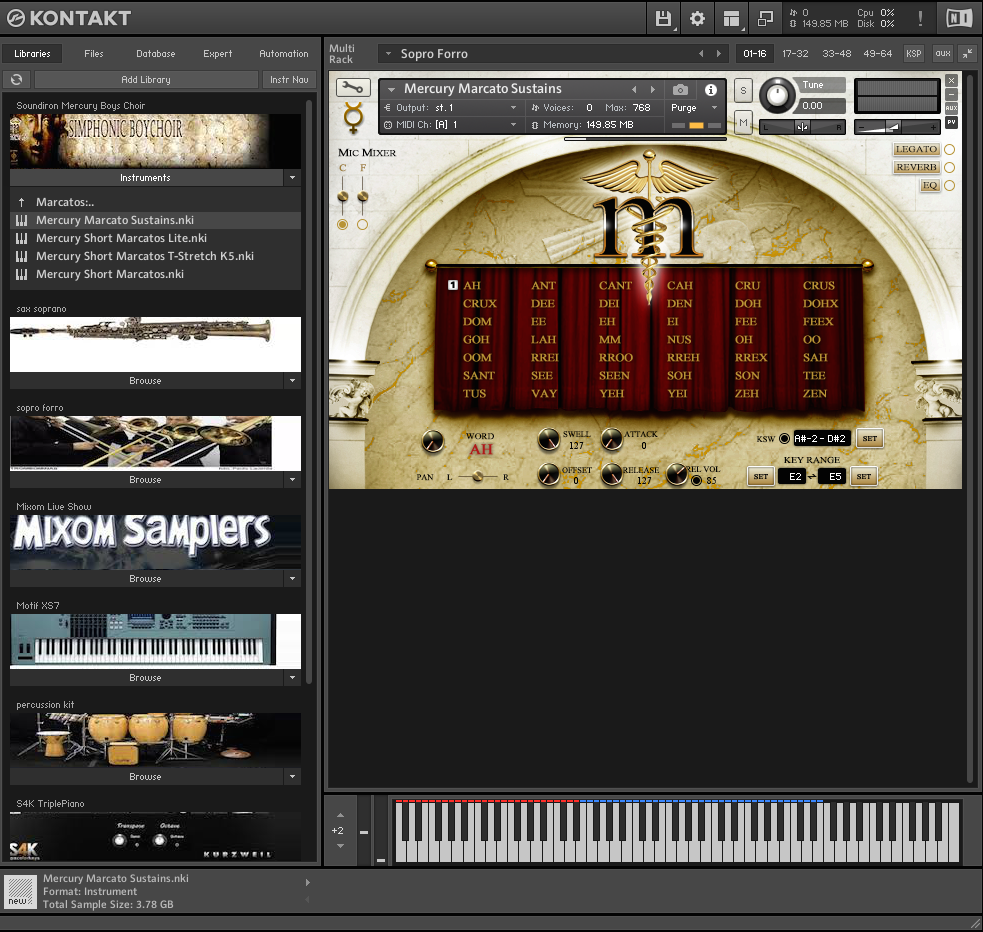This screenshot has height=932, width=983.
Task: Solo the instrument with S button
Action: pos(743,90)
